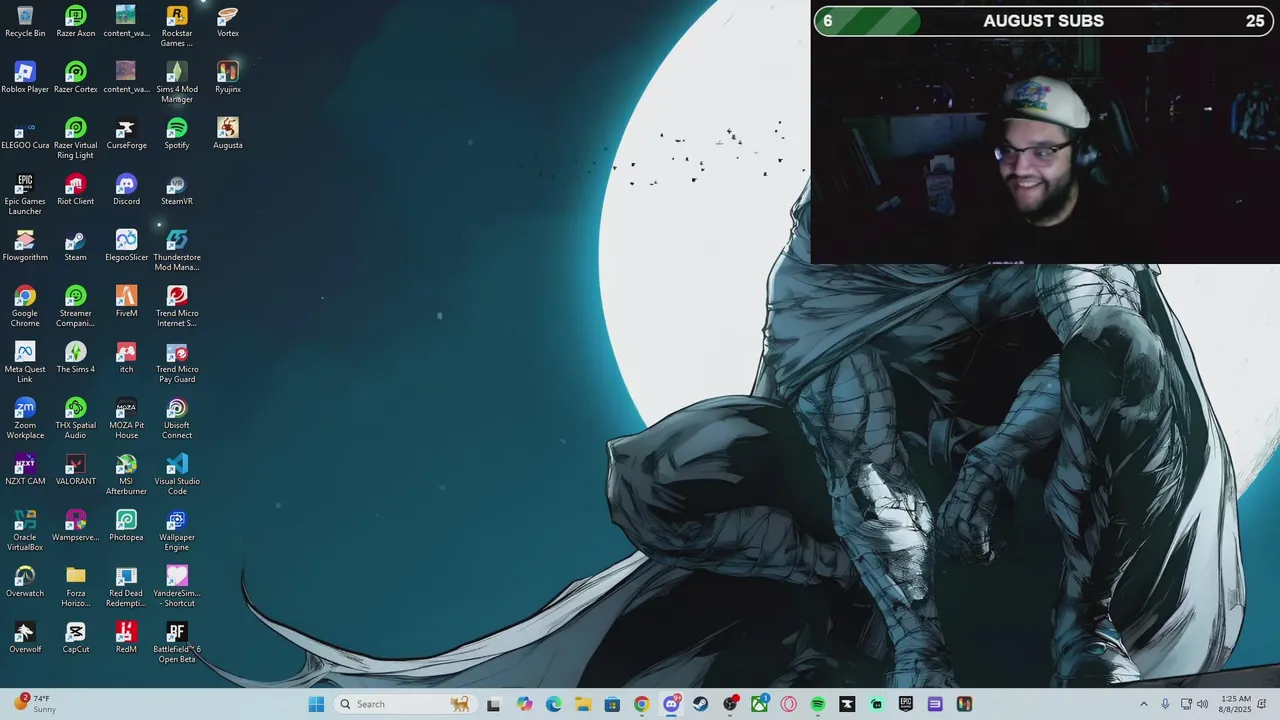Viewport: 1280px width, 720px height.
Task: Select the FiveM desktop icon
Action: tap(126, 301)
